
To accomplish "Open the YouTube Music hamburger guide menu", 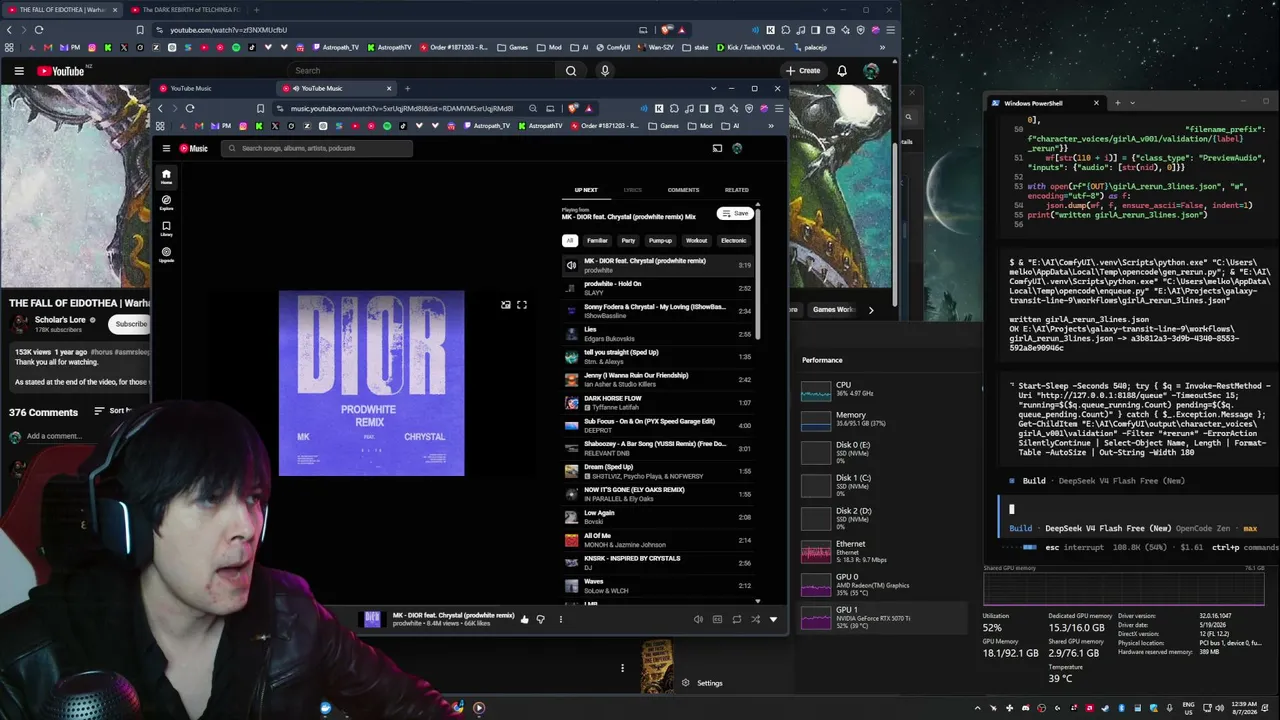I will point(166,148).
